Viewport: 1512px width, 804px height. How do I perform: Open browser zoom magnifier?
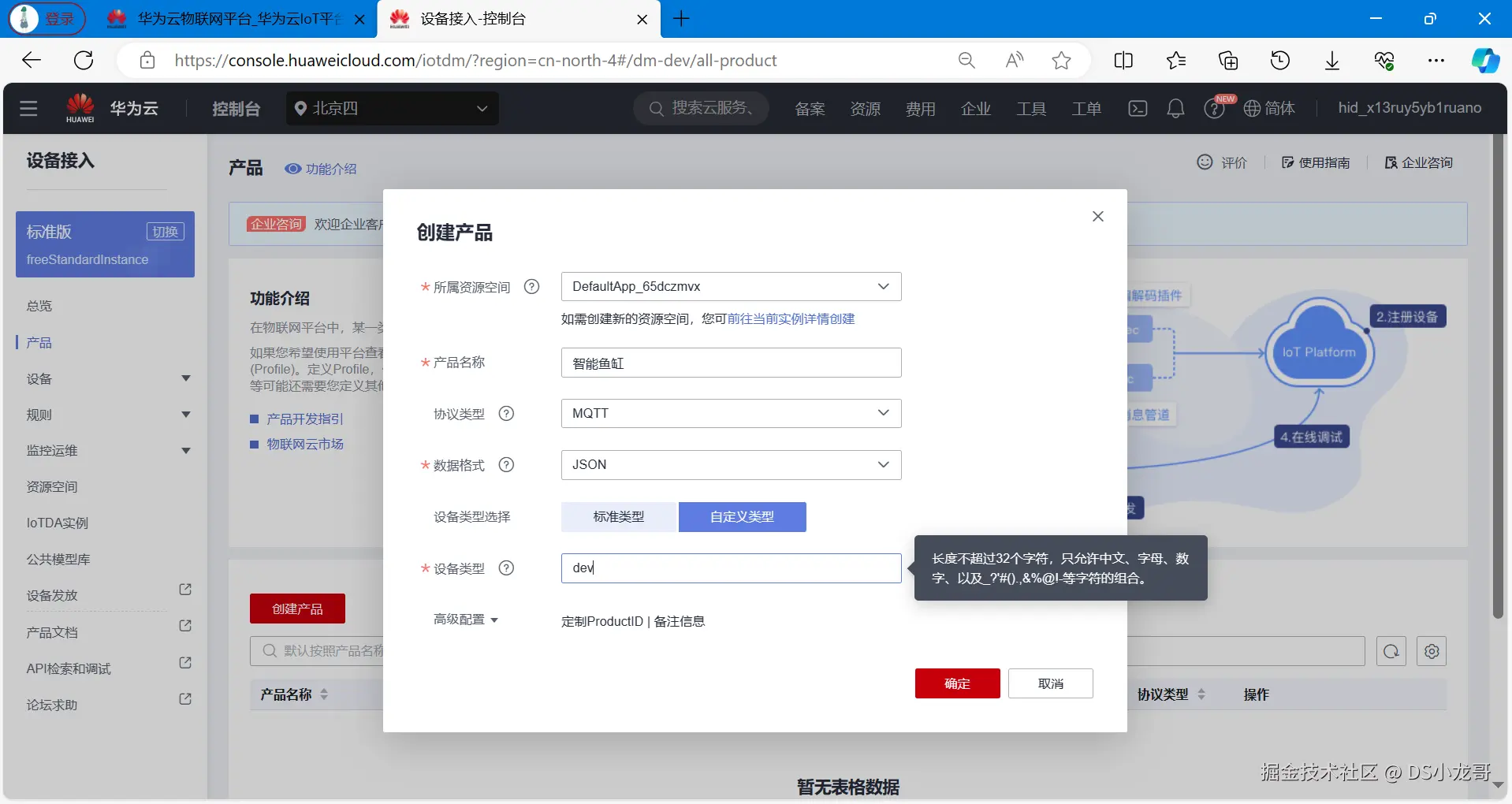tap(966, 60)
